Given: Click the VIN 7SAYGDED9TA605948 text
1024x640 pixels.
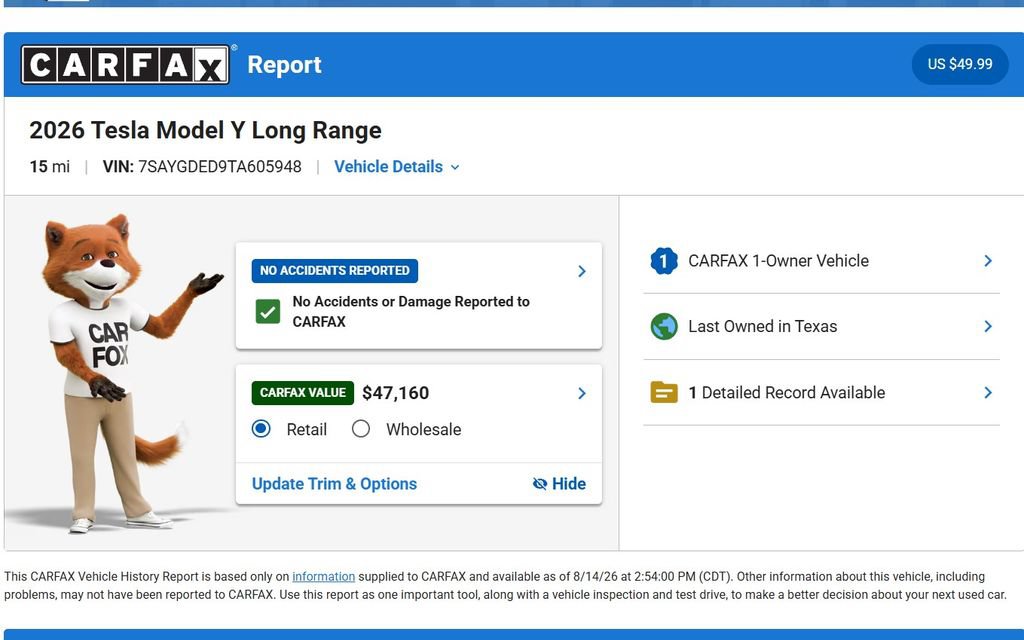Looking at the screenshot, I should click(202, 167).
